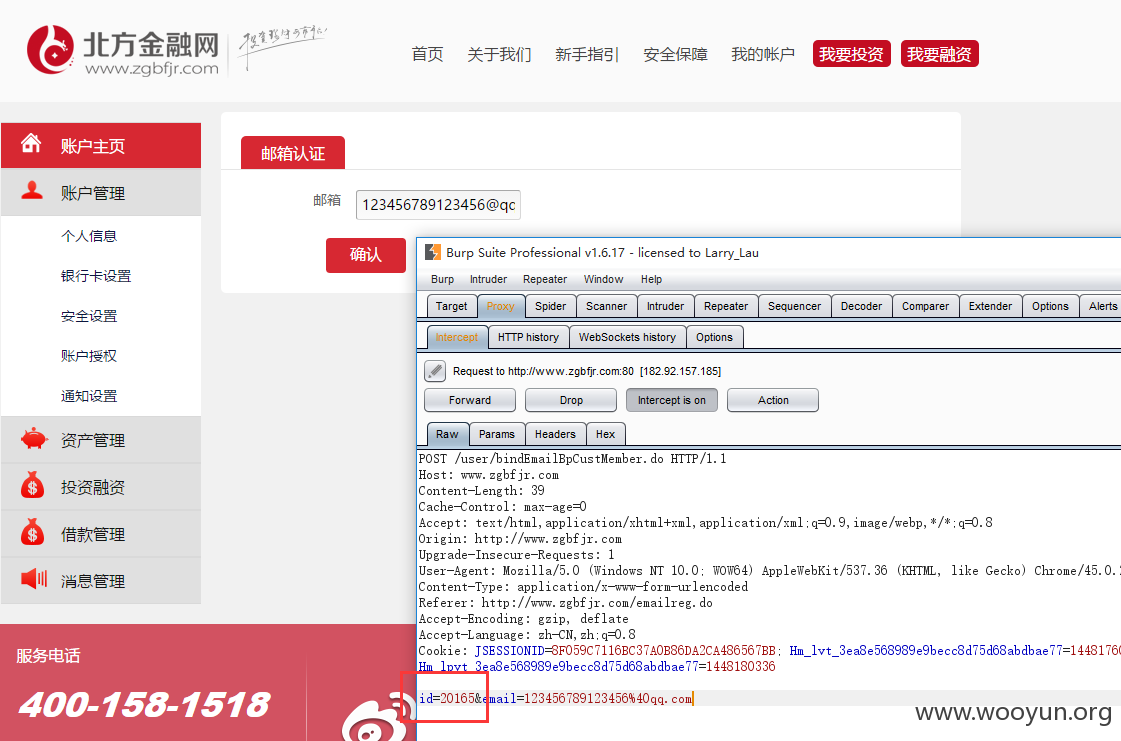This screenshot has width=1121, height=741.
Task: Open the 首页 navigation link
Action: (428, 54)
